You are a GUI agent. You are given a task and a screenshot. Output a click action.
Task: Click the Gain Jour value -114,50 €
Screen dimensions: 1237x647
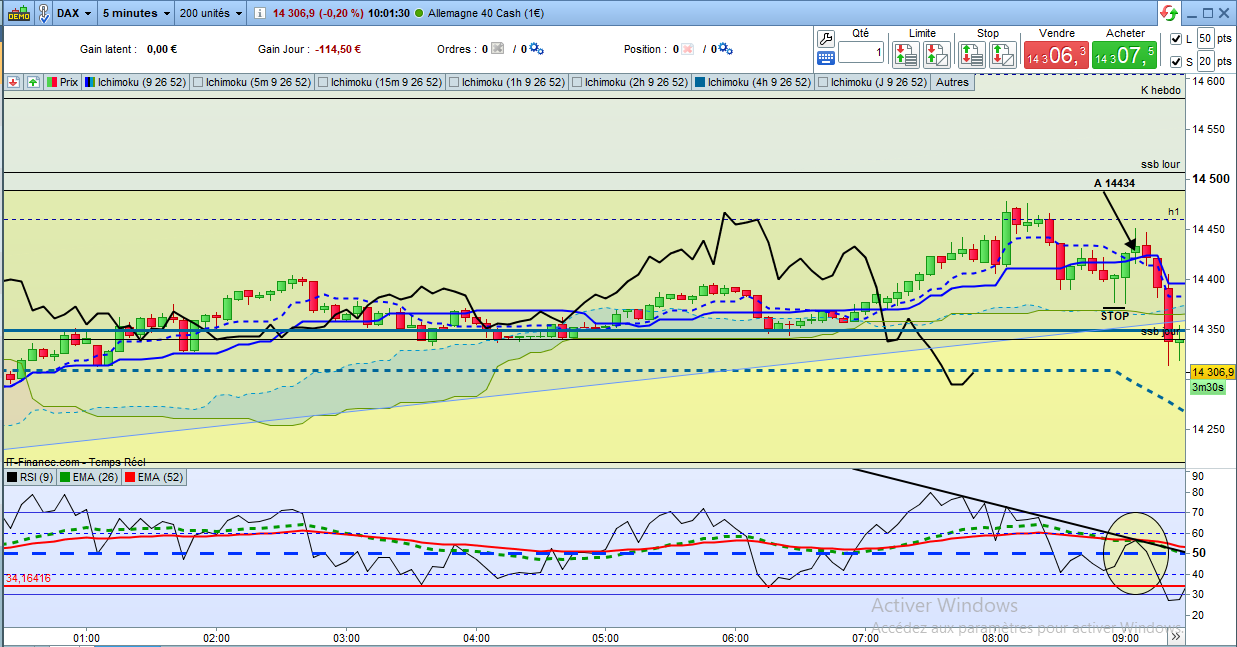pos(338,49)
